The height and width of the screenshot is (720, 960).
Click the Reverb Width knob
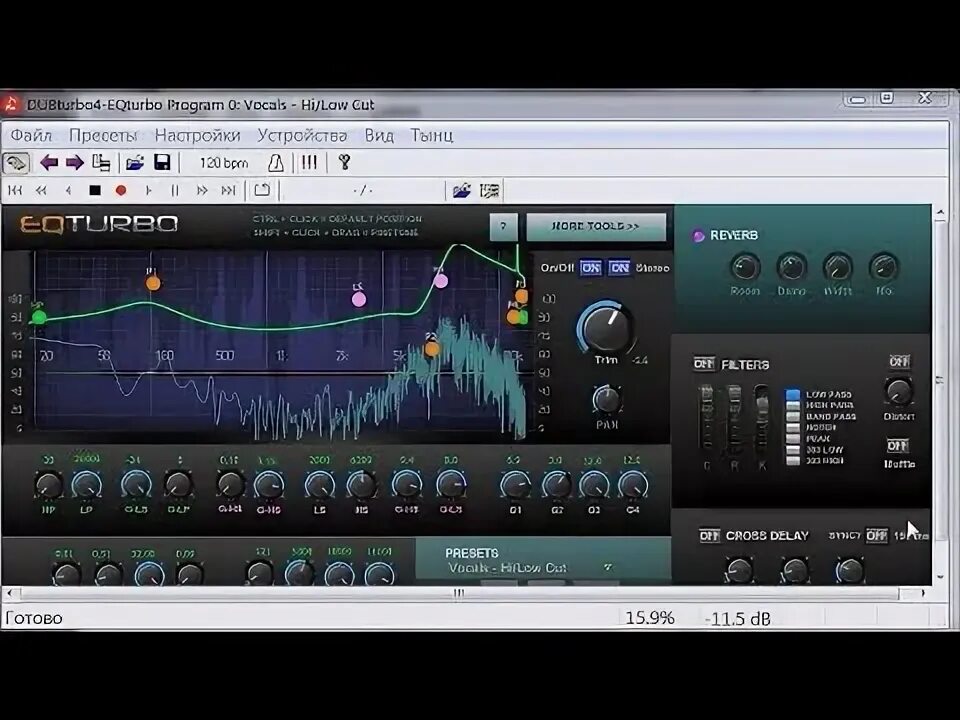click(838, 267)
